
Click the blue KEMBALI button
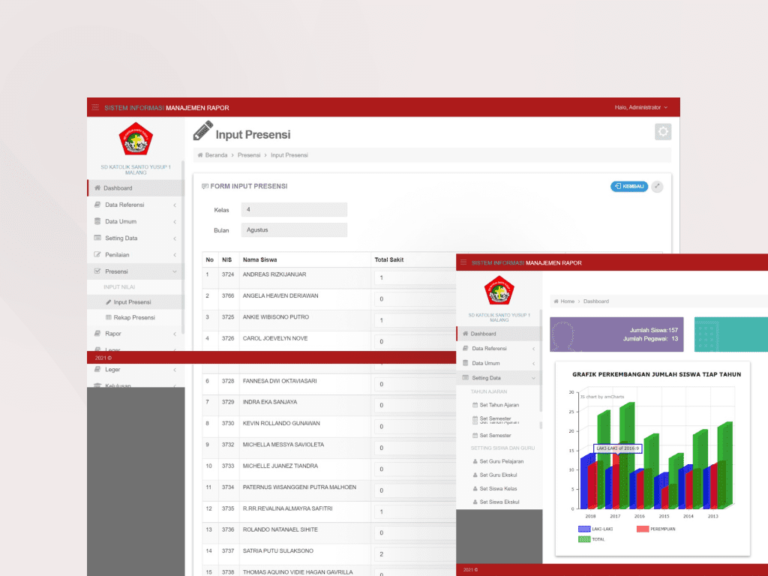628,186
